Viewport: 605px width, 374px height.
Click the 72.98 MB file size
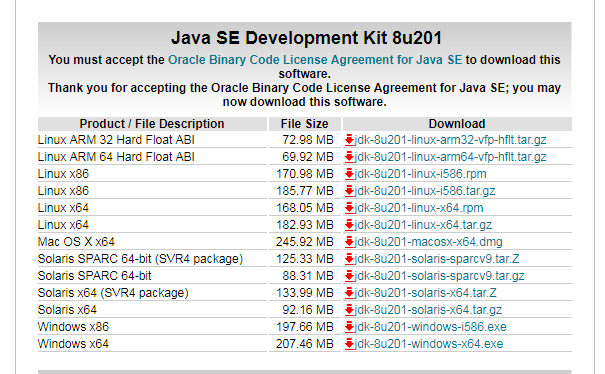click(308, 140)
